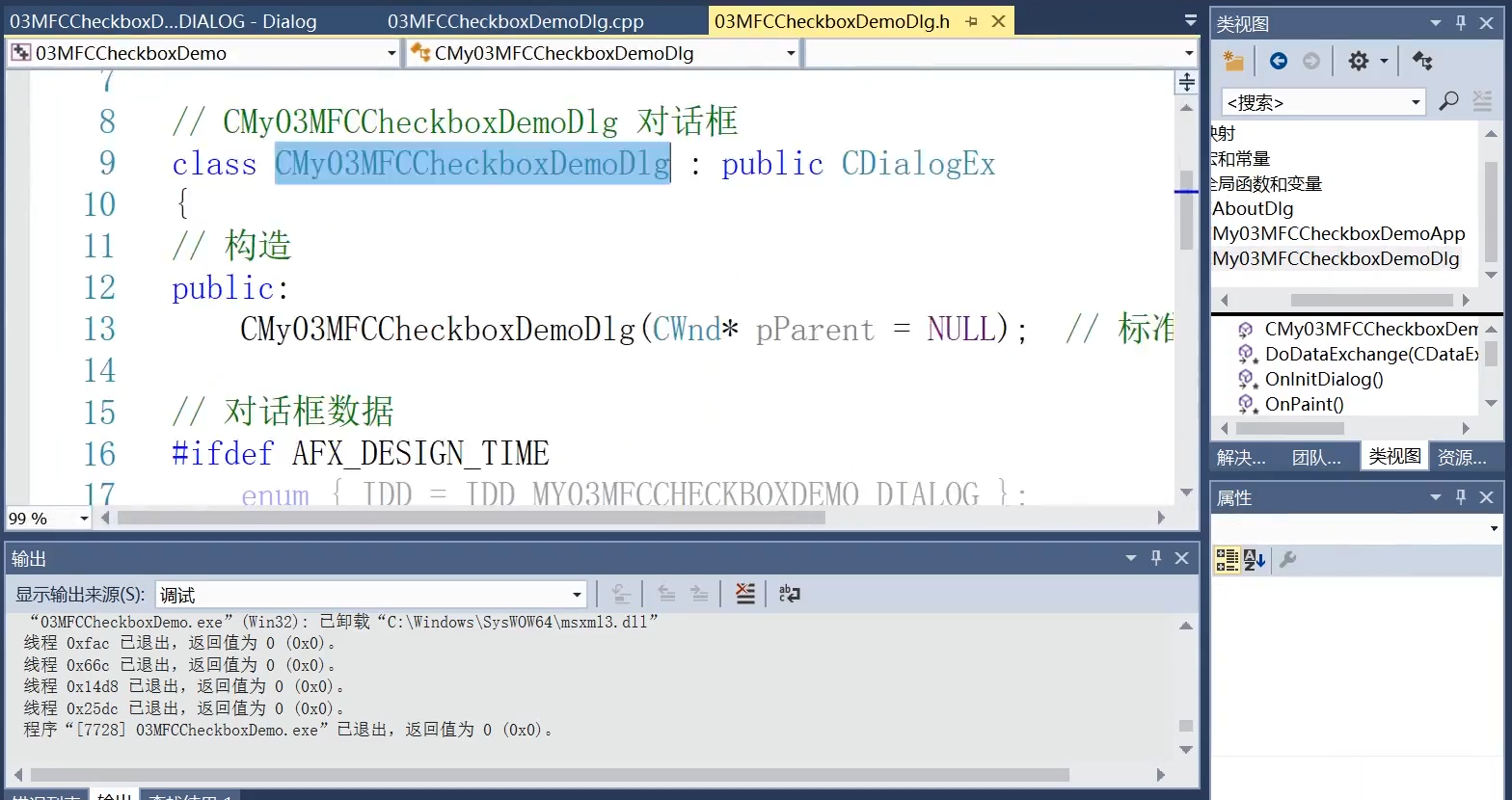The height and width of the screenshot is (800, 1512).
Task: Click the editor horizontal scrollbar thumb
Action: 472,518
